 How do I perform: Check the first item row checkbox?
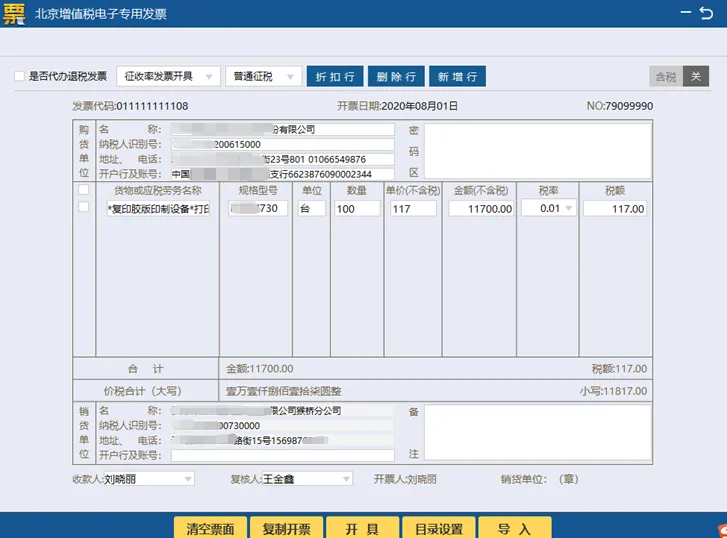[83, 207]
